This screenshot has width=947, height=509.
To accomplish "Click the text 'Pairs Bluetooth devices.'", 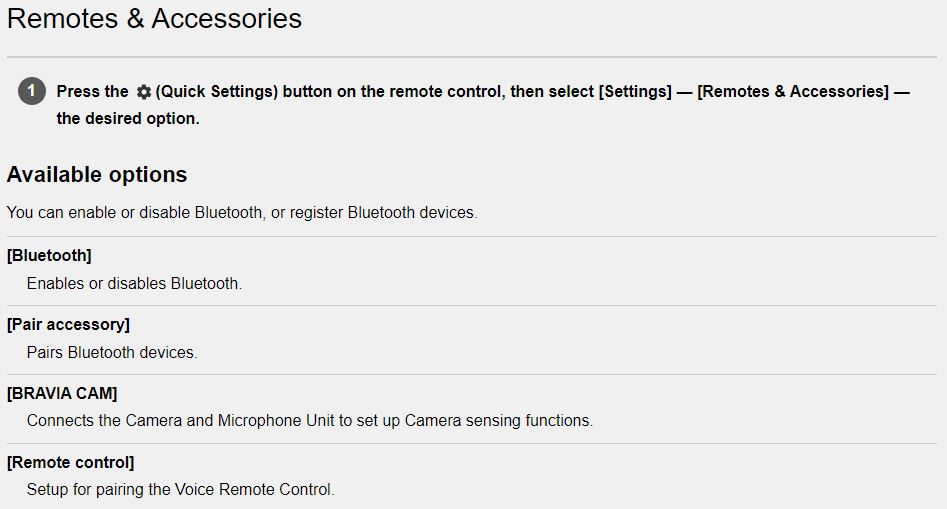I will pyautogui.click(x=112, y=352).
